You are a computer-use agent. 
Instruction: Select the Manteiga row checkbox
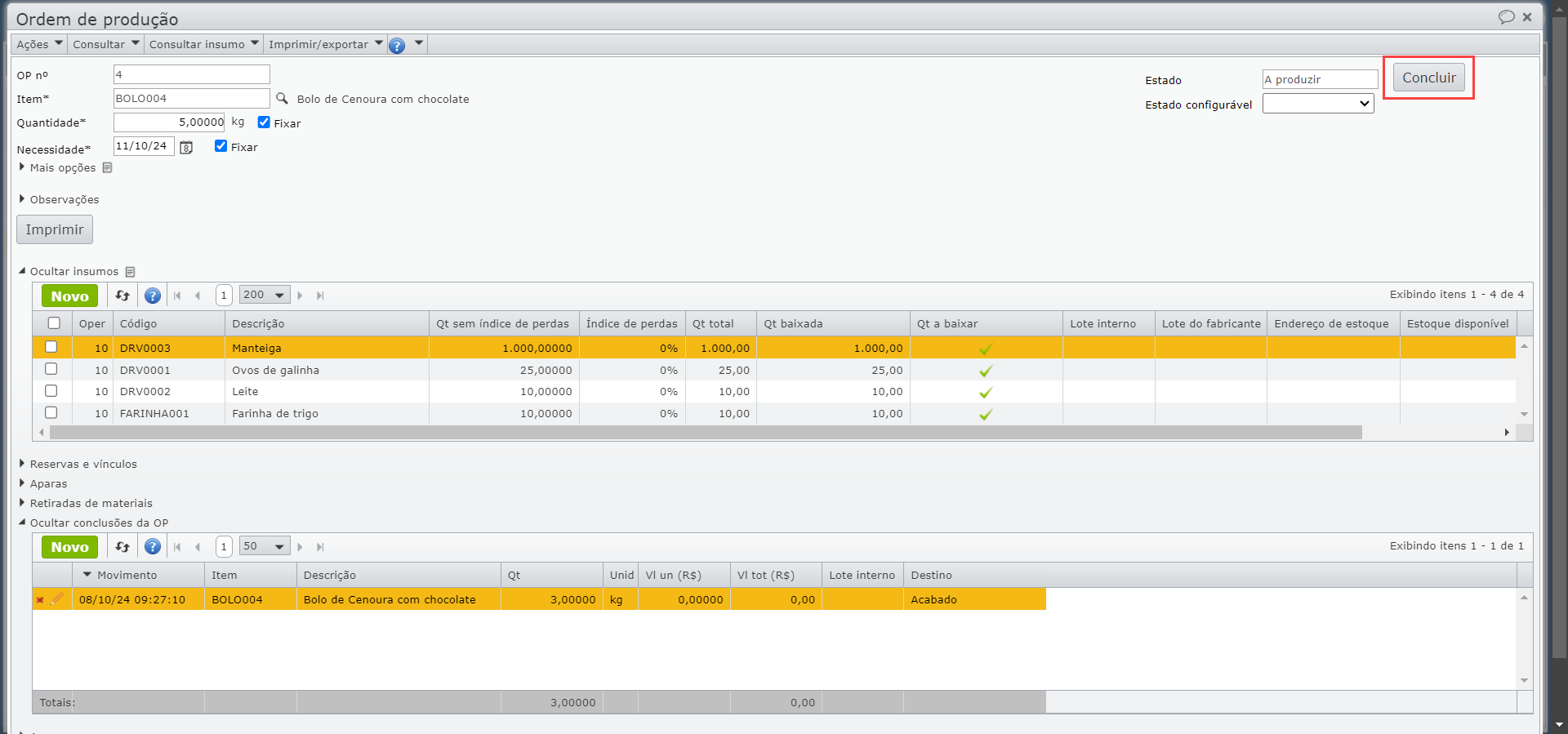coord(51,347)
